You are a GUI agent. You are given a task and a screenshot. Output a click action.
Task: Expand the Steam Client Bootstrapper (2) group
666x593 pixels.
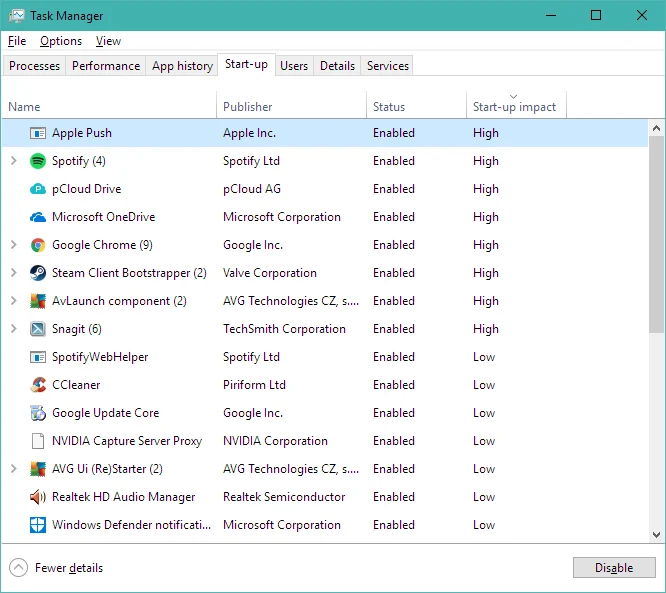pyautogui.click(x=14, y=273)
